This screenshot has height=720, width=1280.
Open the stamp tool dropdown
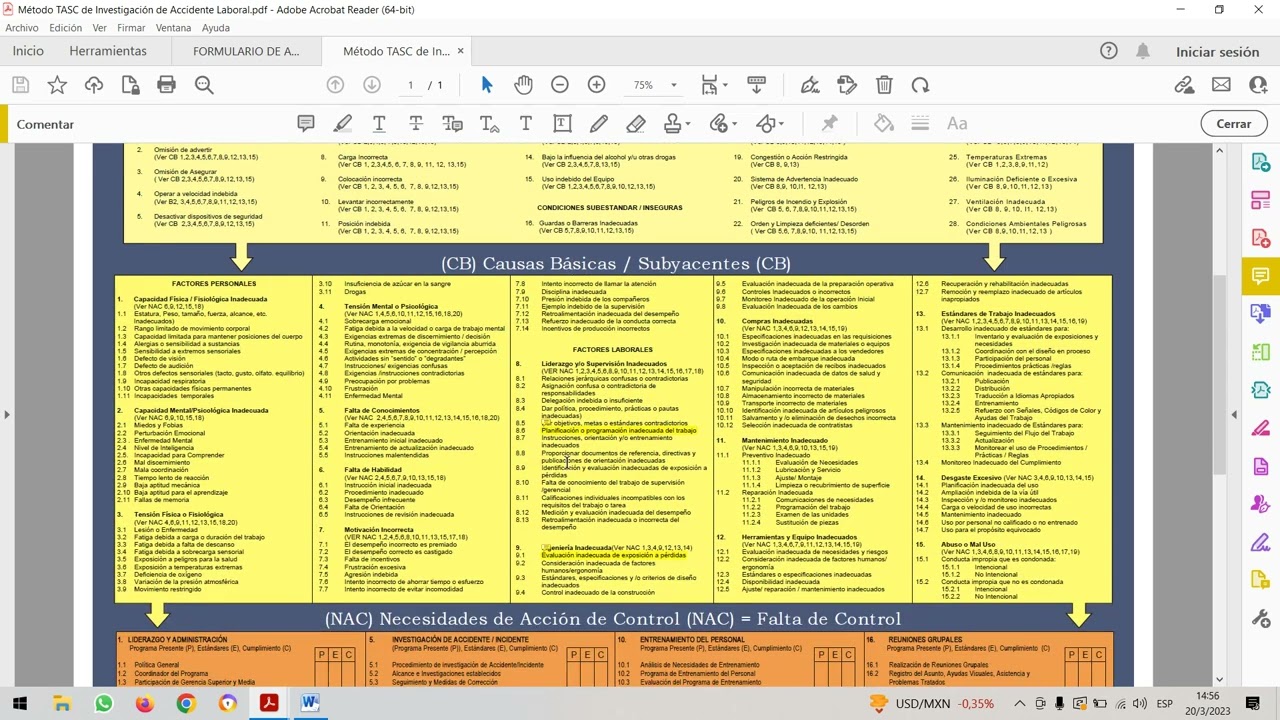(677, 124)
